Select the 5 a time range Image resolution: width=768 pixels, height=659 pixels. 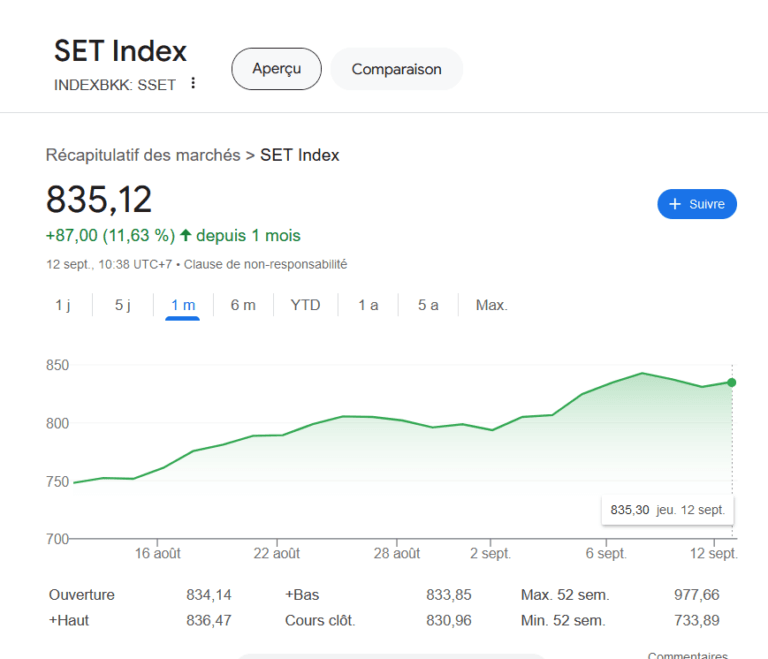[x=428, y=305]
